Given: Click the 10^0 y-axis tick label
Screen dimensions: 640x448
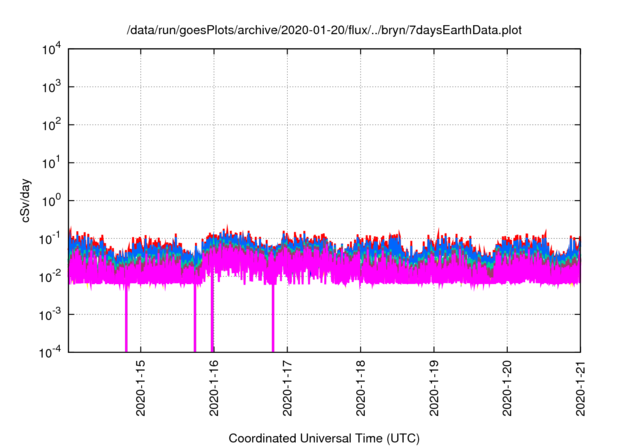Looking at the screenshot, I should [51, 201].
